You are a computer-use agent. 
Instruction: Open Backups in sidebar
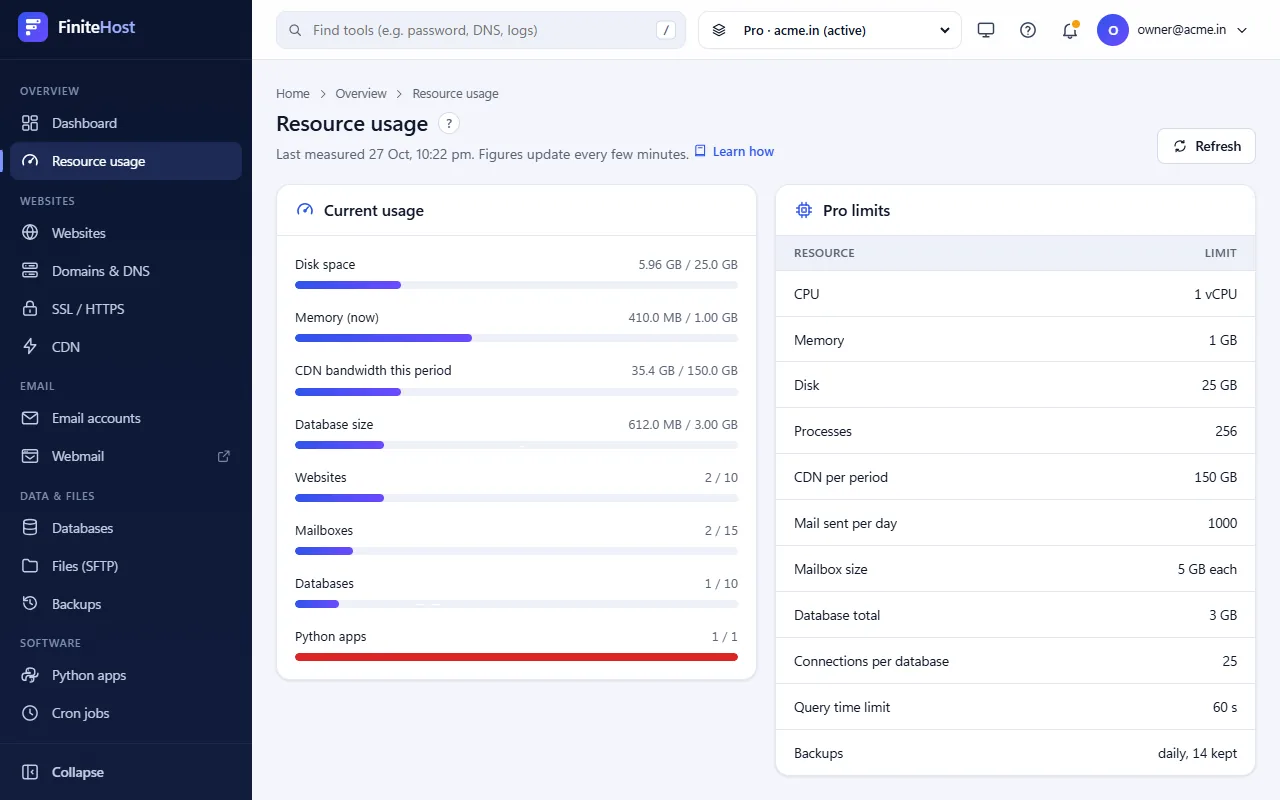click(126, 604)
